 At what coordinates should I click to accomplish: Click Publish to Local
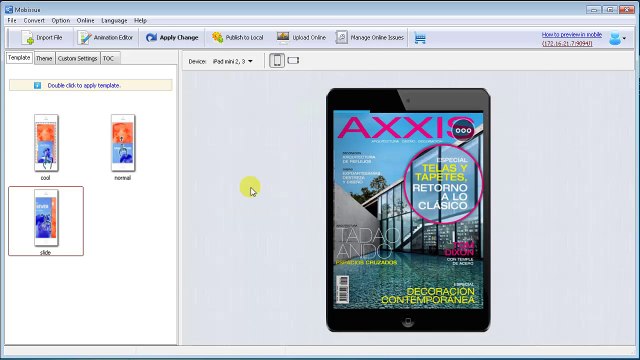pos(238,38)
